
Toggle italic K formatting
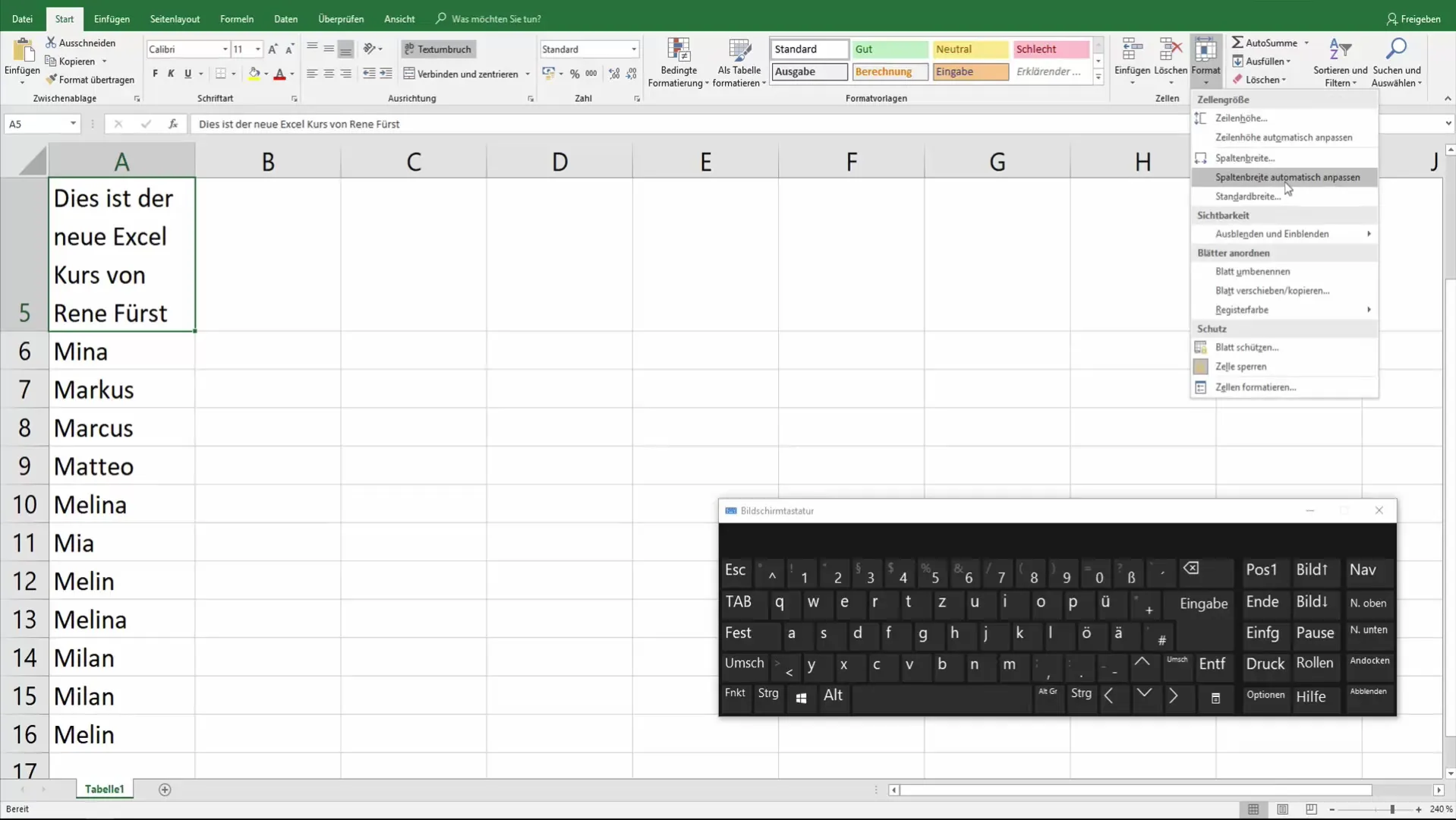(x=171, y=74)
